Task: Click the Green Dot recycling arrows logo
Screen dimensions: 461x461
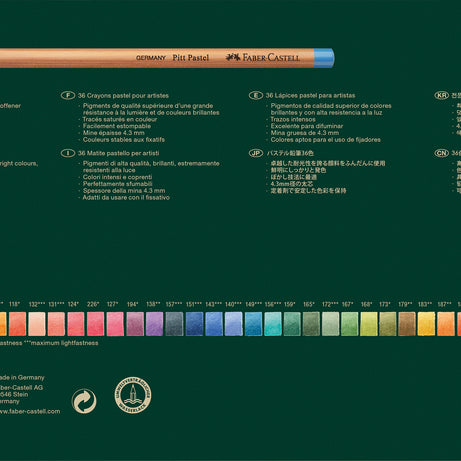Action: pos(84,401)
